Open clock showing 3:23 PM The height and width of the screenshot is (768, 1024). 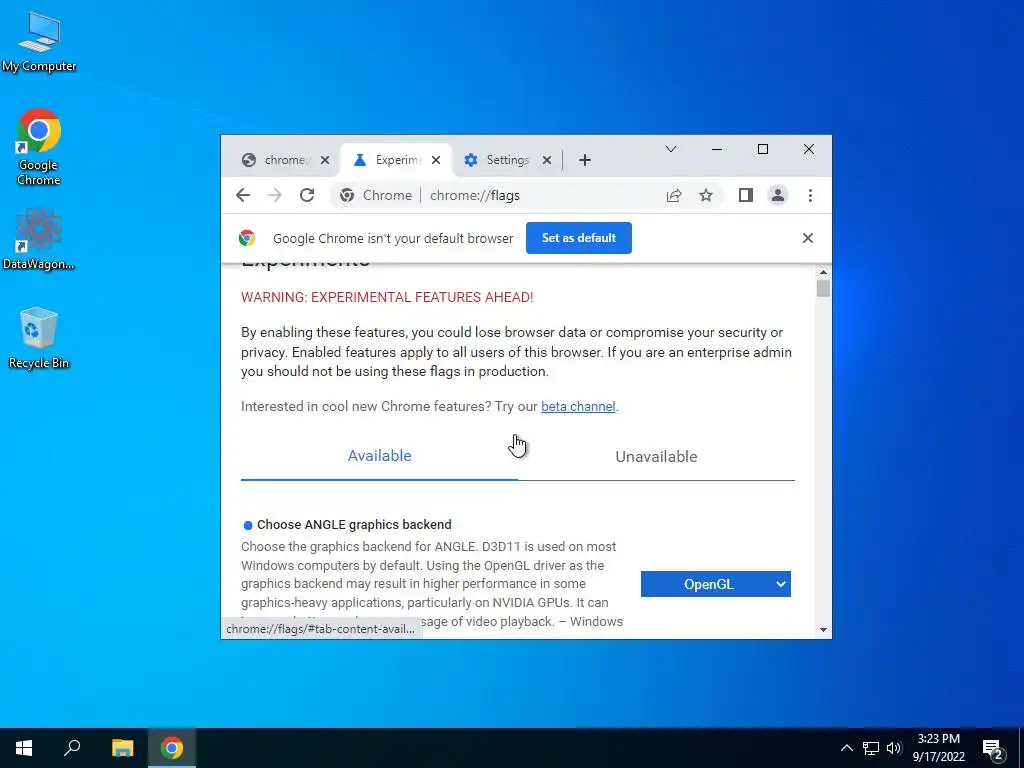938,748
